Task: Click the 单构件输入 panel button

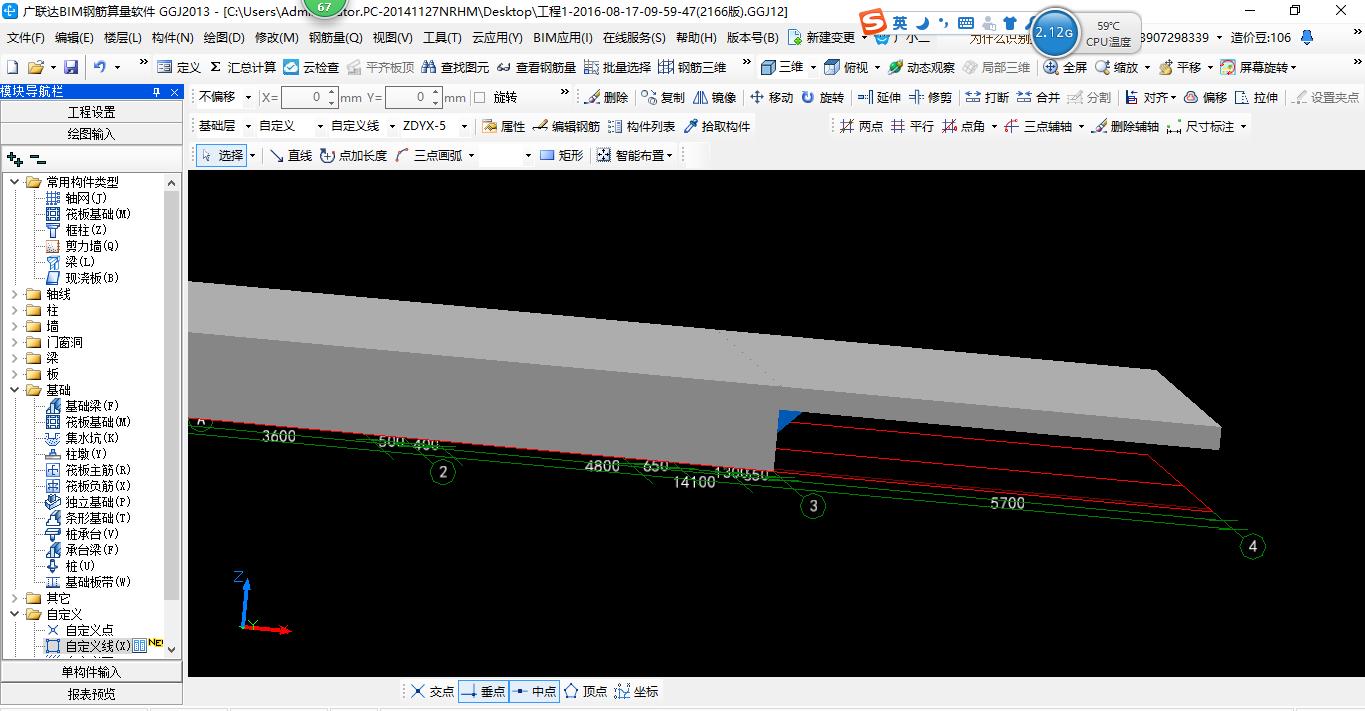Action: 91,671
